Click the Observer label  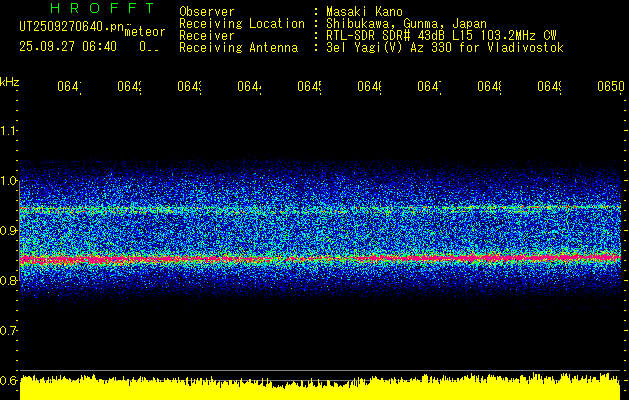[x=207, y=12]
